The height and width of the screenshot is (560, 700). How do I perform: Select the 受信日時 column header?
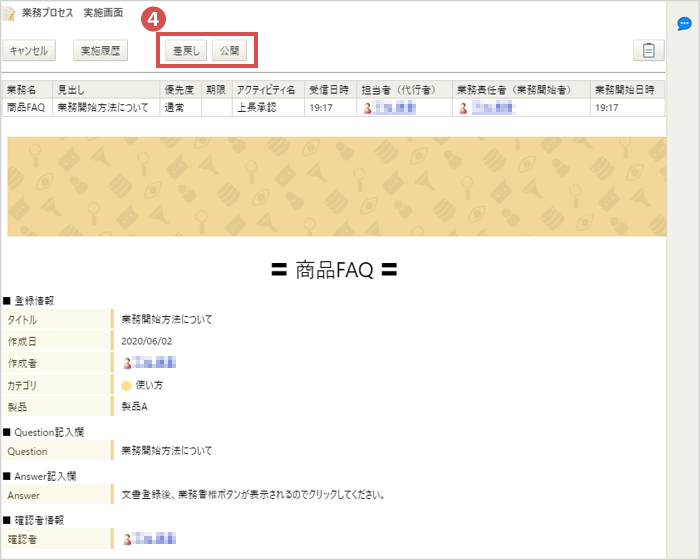330,90
